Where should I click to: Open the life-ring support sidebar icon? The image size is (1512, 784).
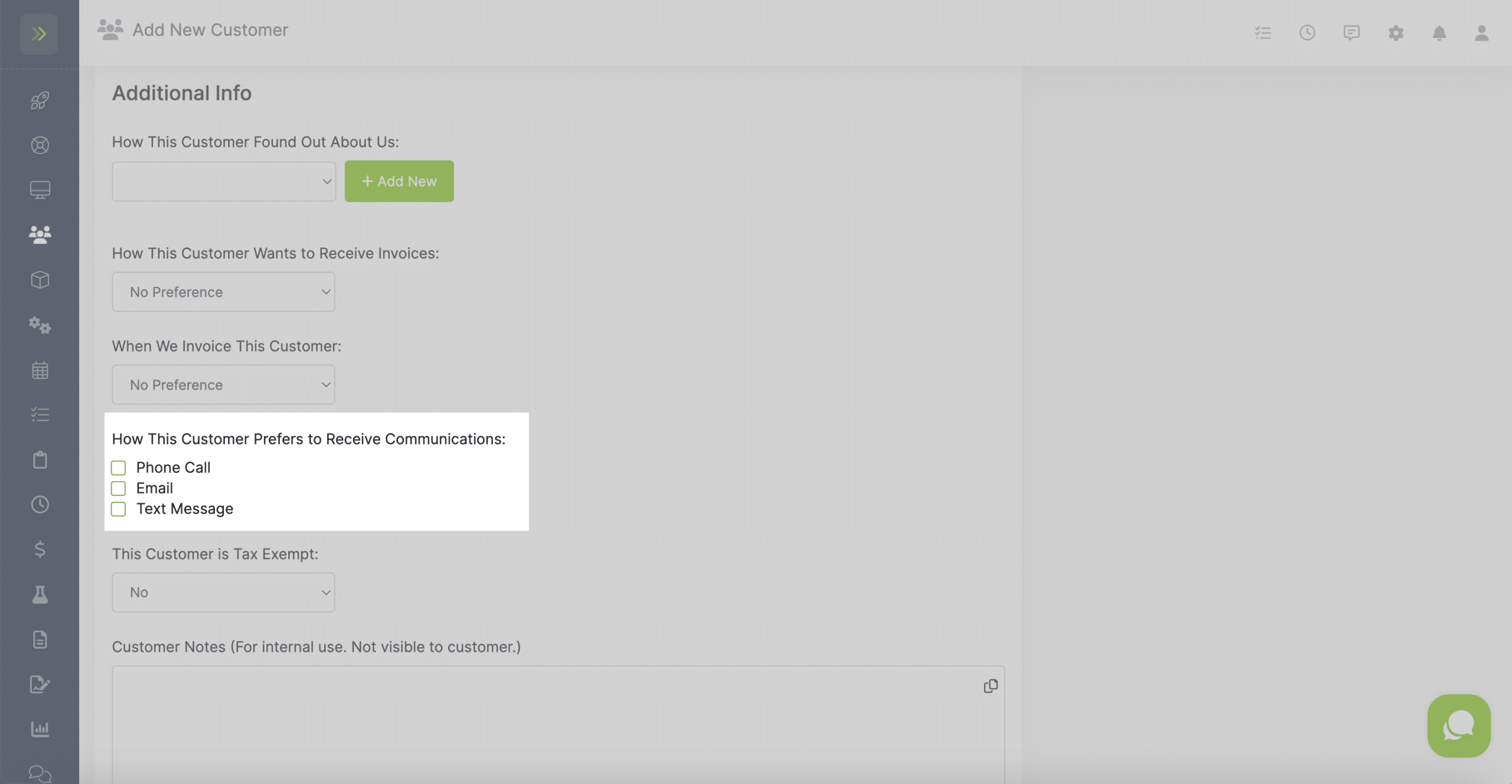point(40,145)
